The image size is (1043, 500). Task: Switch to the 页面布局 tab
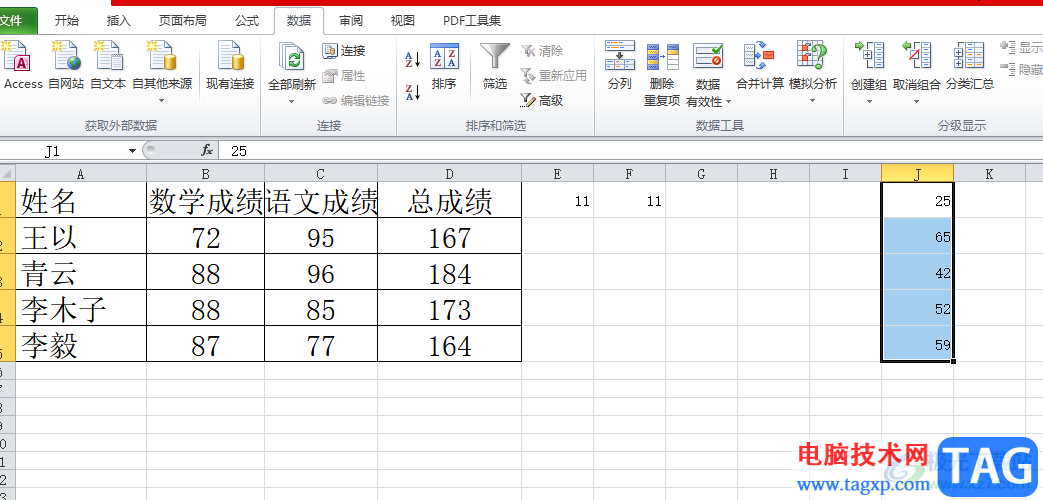[x=182, y=21]
